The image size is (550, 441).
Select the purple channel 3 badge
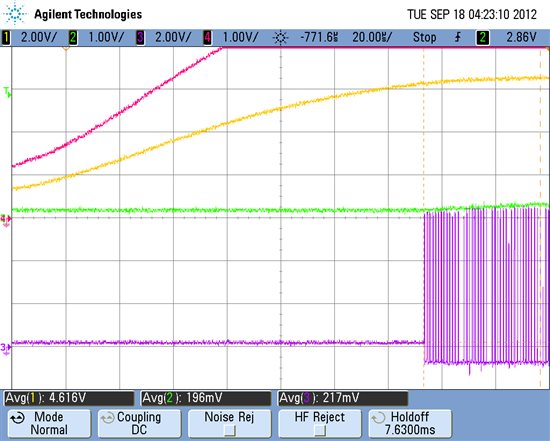[140, 37]
